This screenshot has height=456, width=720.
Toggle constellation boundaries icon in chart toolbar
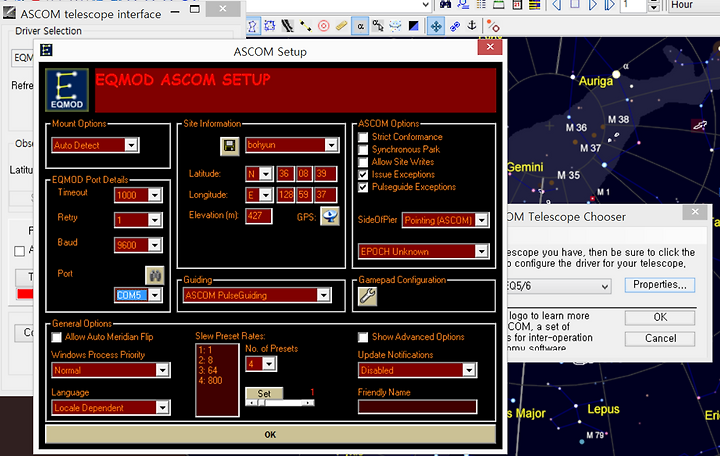point(270,26)
